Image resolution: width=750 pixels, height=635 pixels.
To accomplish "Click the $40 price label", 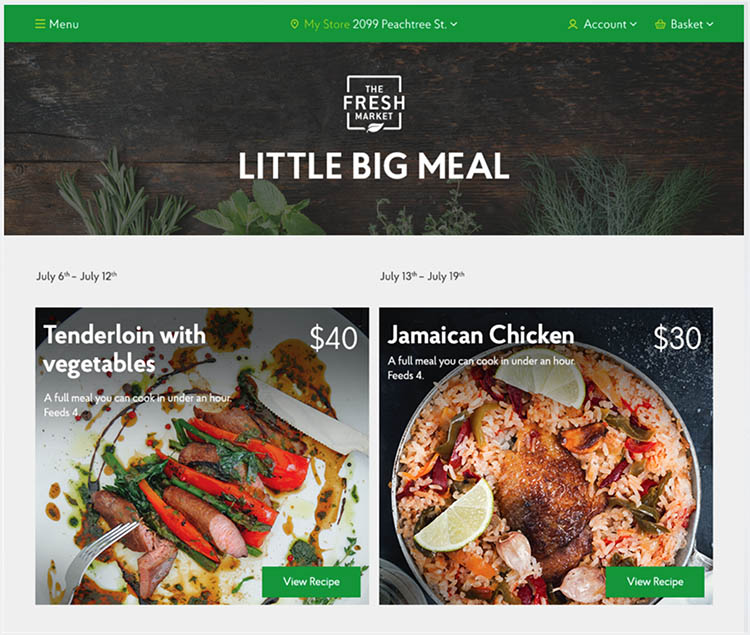I will click(x=333, y=338).
